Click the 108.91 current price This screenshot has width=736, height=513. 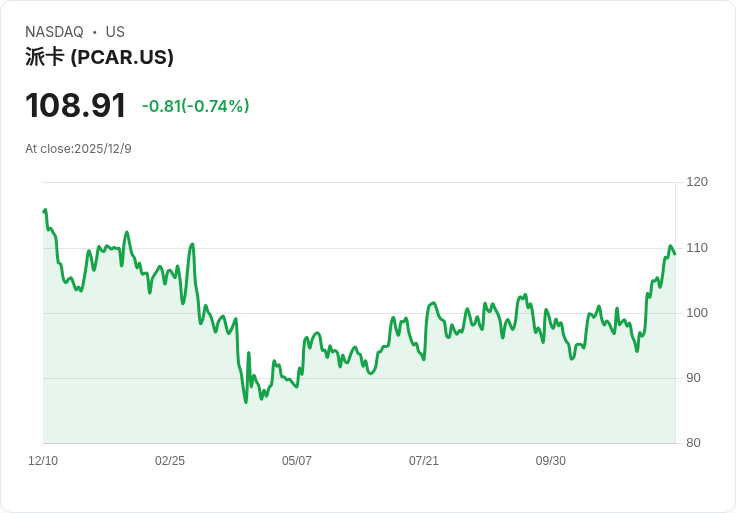coord(75,106)
